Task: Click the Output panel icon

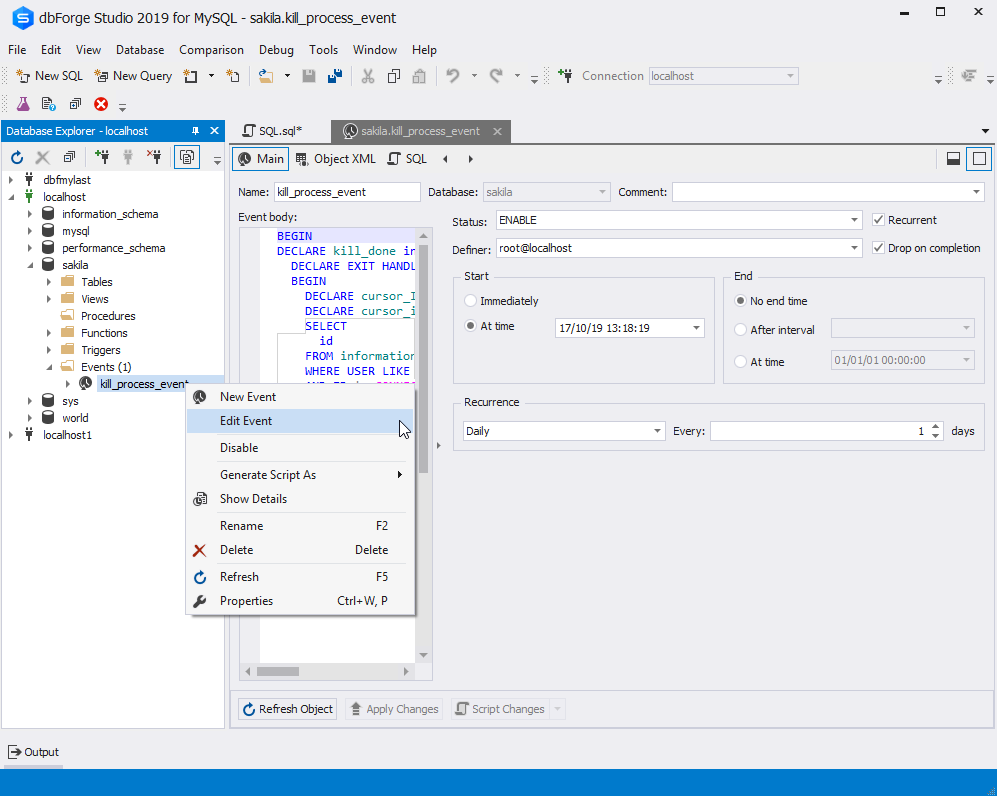Action: tap(15, 752)
